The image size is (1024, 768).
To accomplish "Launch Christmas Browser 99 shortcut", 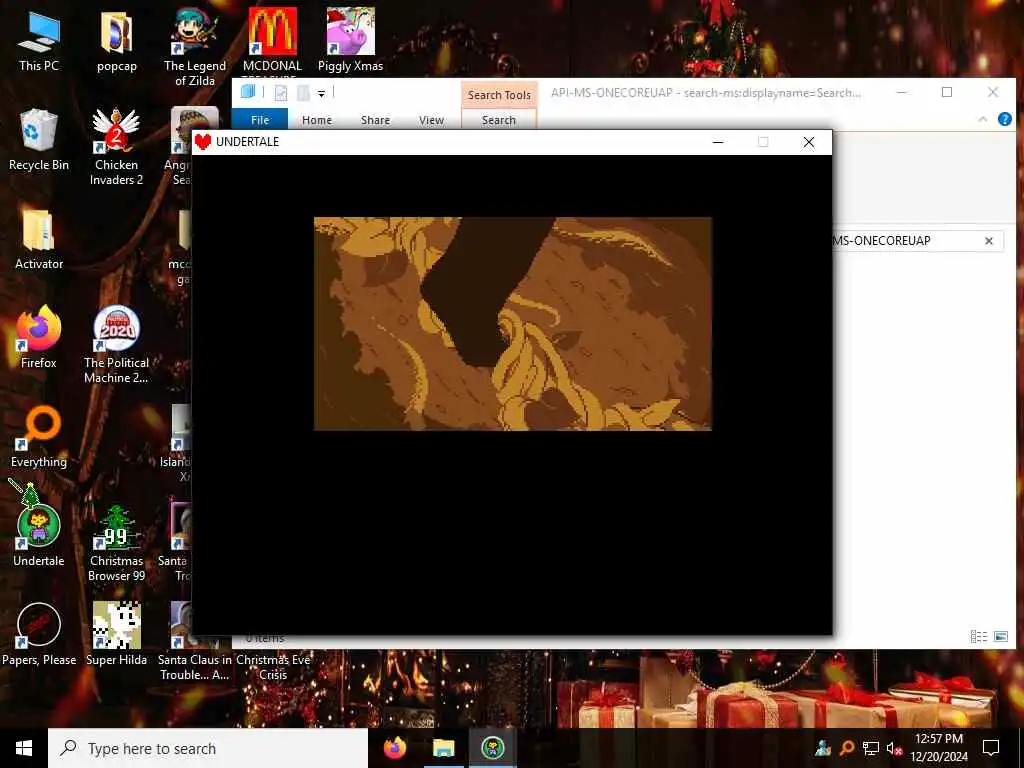I will click(x=116, y=543).
